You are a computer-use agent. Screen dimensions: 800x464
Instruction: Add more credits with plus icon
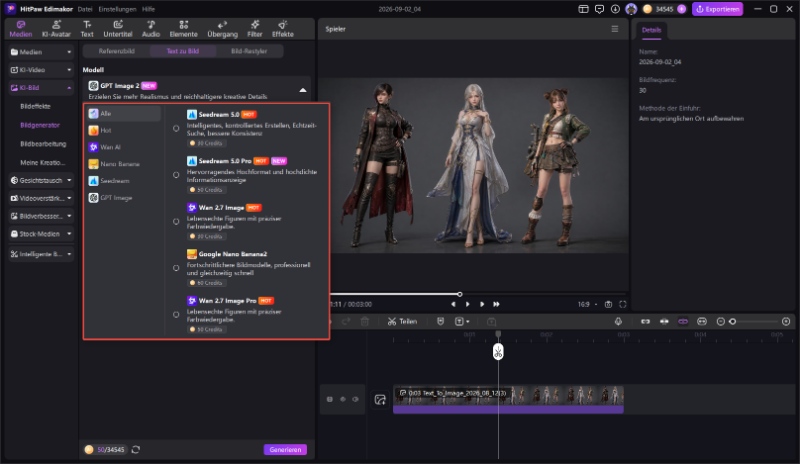[682, 9]
